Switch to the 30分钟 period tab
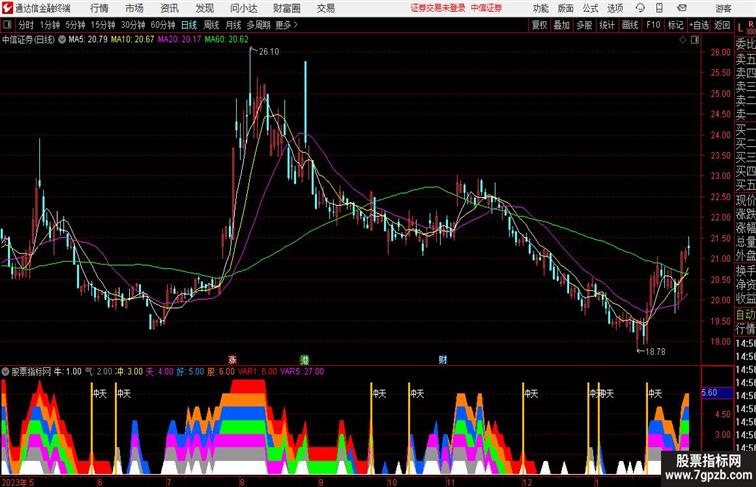This screenshot has height=487, width=756. tap(133, 25)
